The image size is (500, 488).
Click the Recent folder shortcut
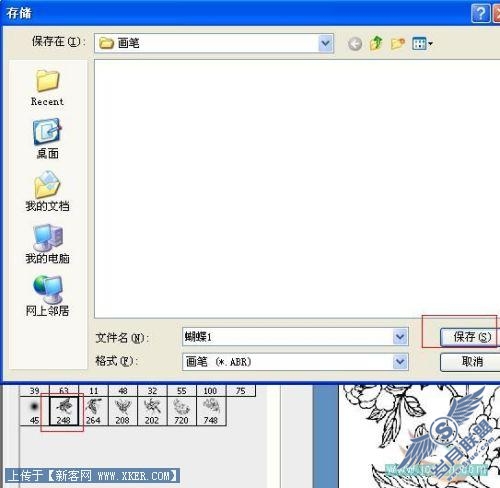click(x=47, y=88)
